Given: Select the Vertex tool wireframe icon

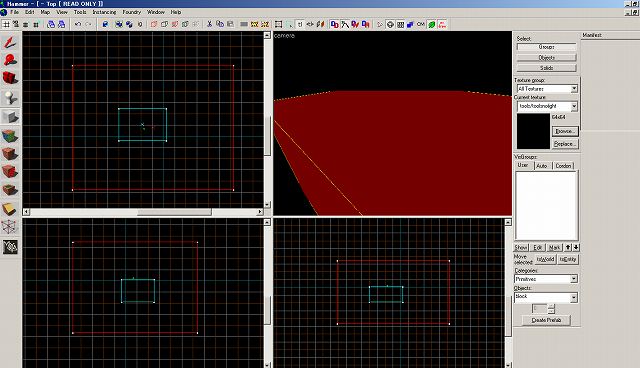Looking at the screenshot, I should tap(10, 227).
